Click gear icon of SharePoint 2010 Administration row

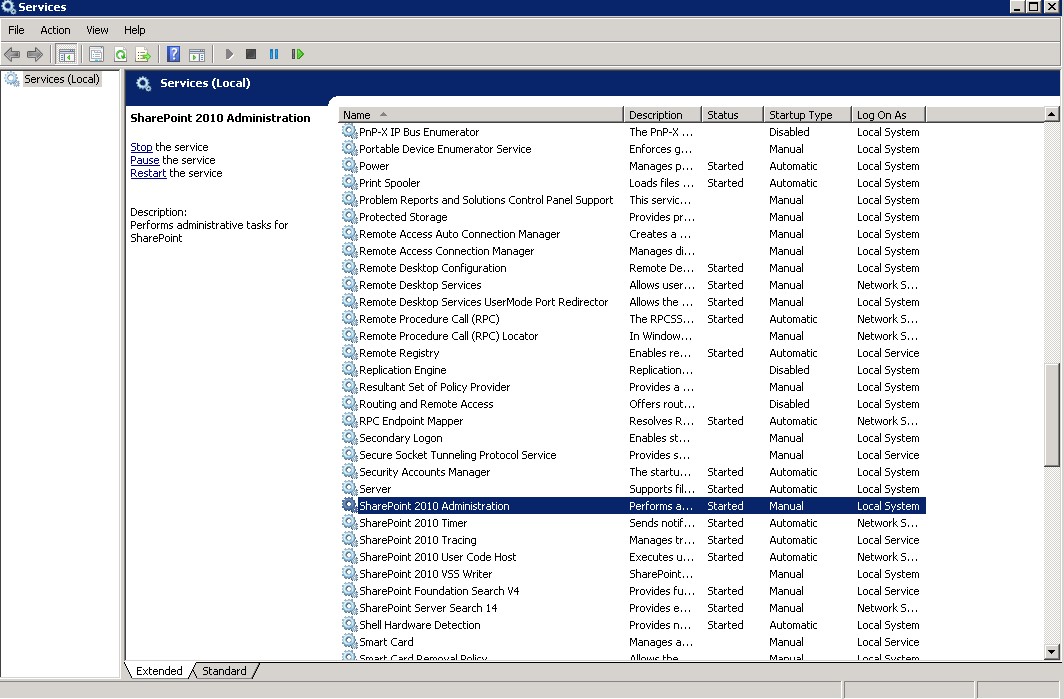349,506
